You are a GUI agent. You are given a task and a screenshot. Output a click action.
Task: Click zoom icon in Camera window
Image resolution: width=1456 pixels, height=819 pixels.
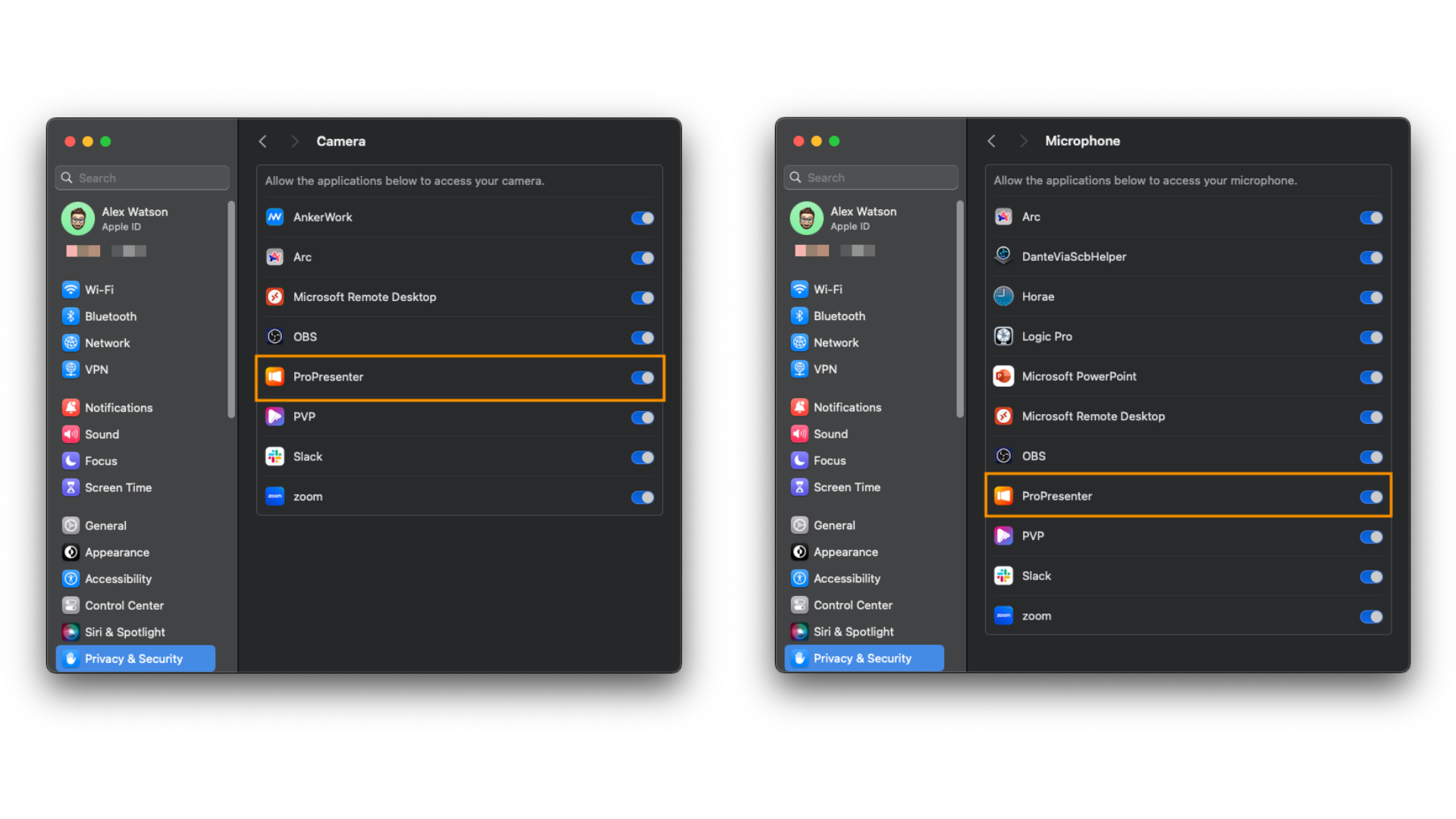click(x=275, y=497)
